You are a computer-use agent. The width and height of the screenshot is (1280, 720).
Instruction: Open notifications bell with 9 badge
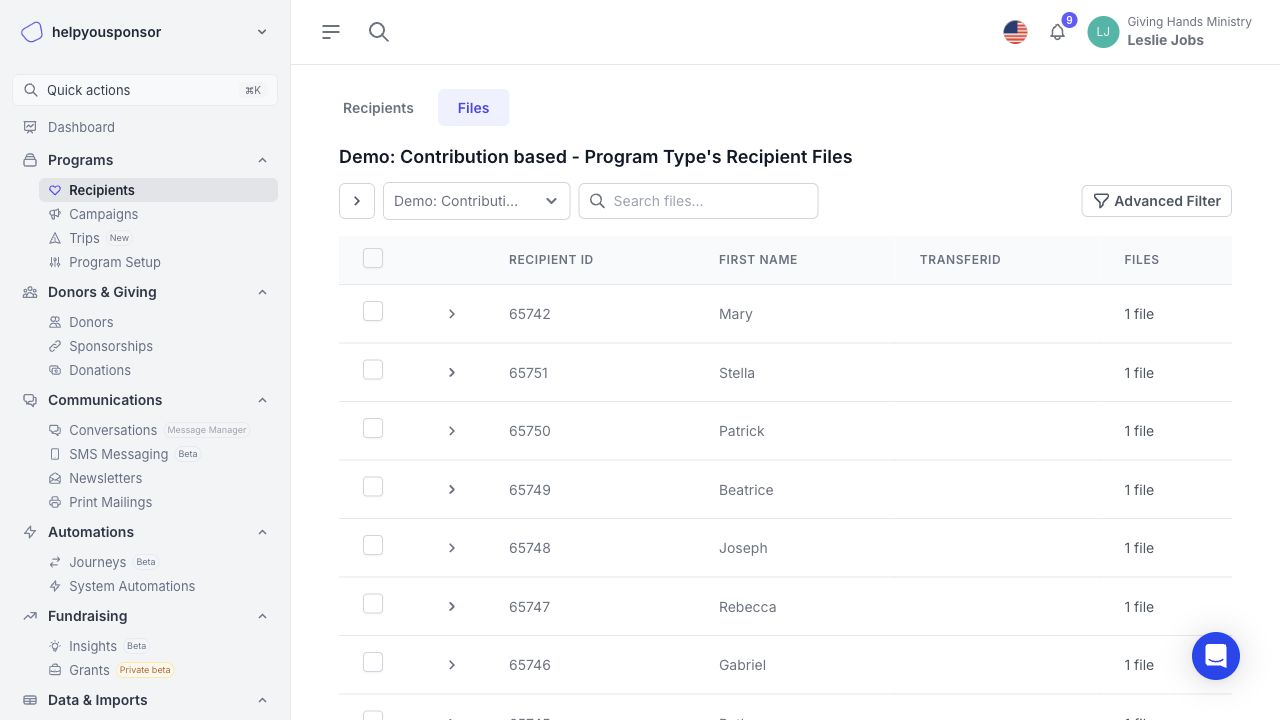[x=1057, y=32]
